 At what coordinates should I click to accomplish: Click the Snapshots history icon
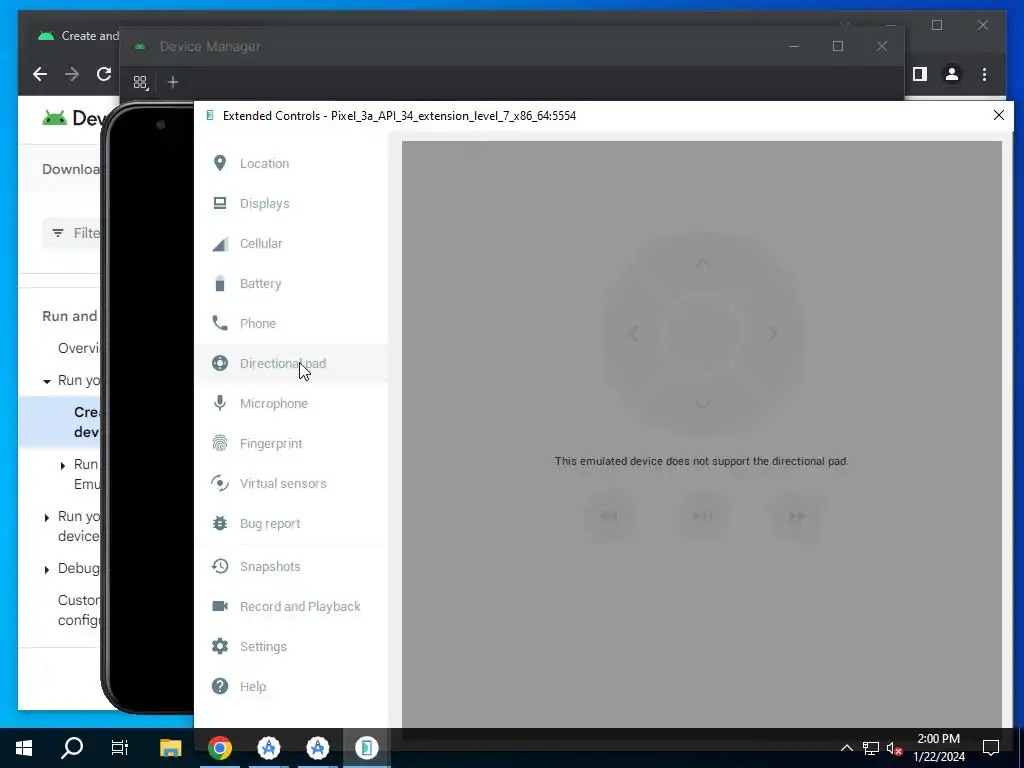(x=220, y=566)
